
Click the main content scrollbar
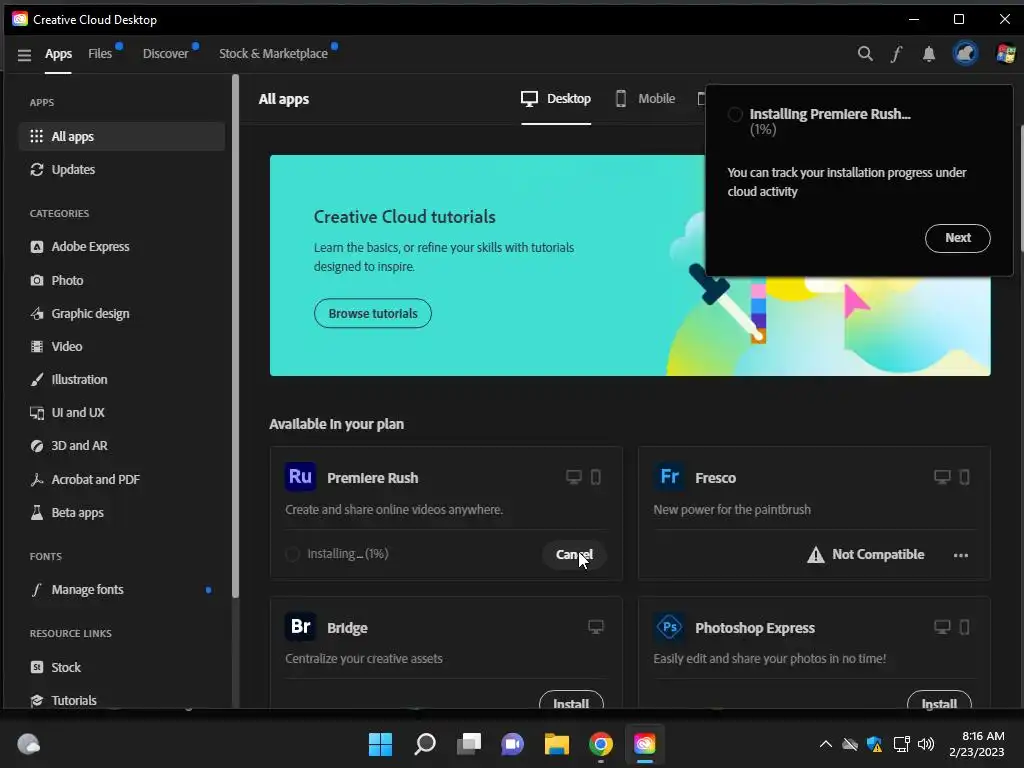[1021, 186]
